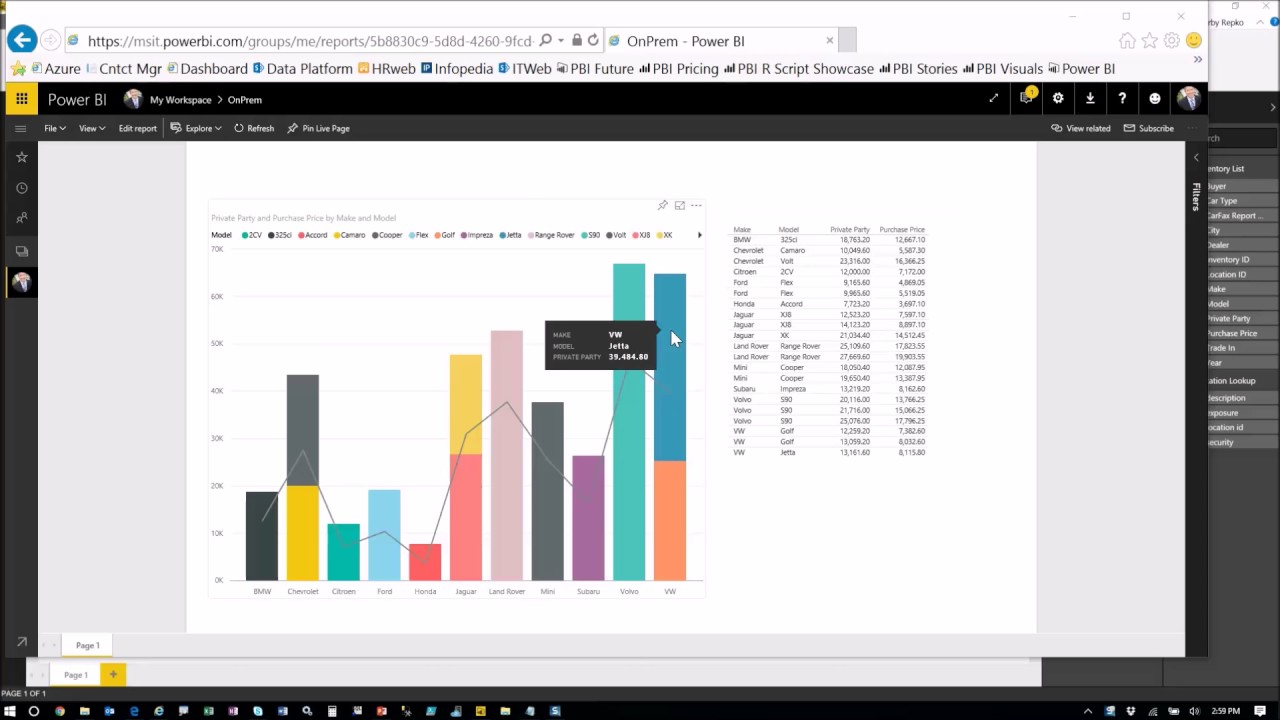Screen dimensions: 1280x720
Task: Enter full screen mode icon
Action: coord(993,98)
